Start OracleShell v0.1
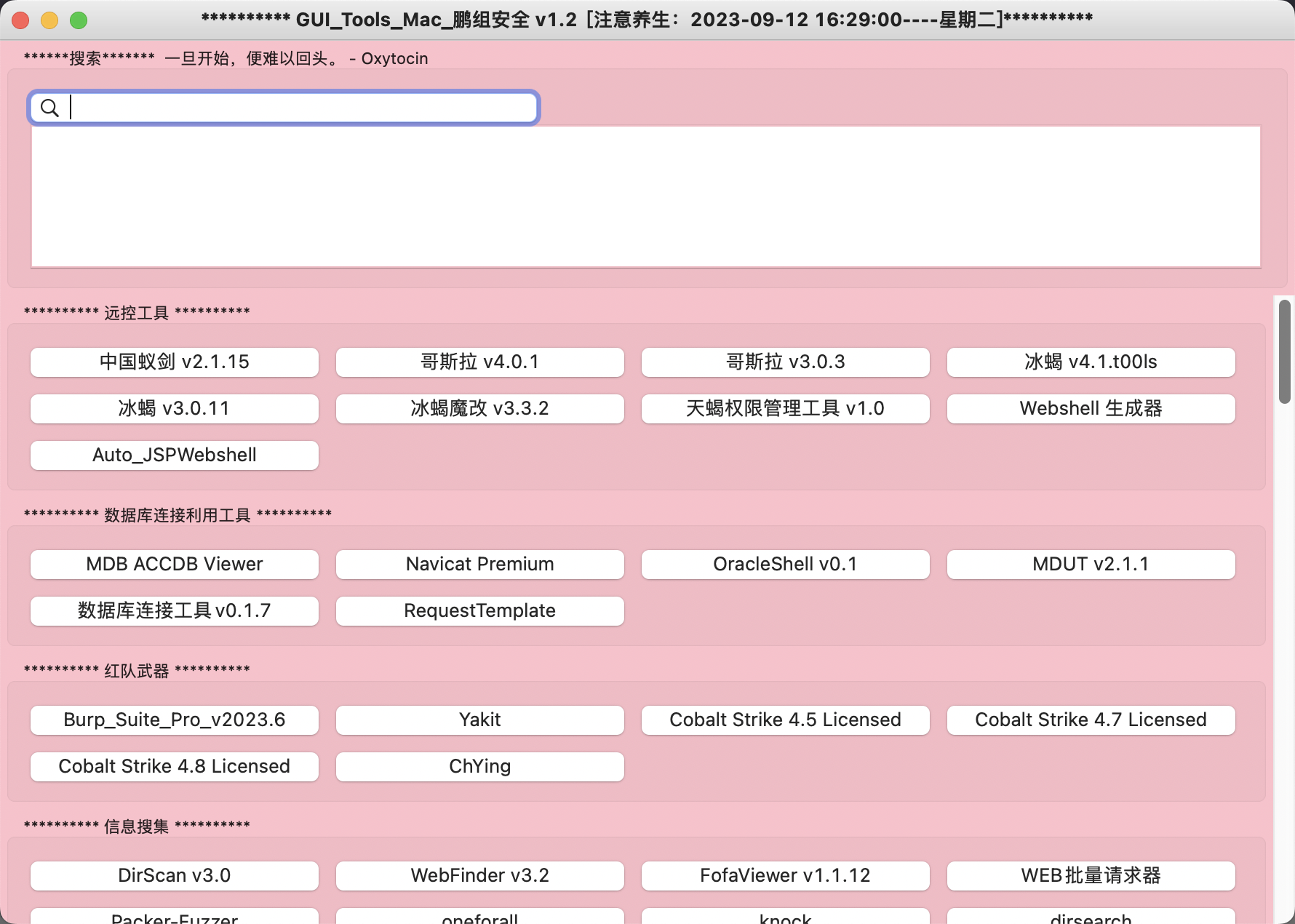Image resolution: width=1295 pixels, height=924 pixels. tap(786, 565)
